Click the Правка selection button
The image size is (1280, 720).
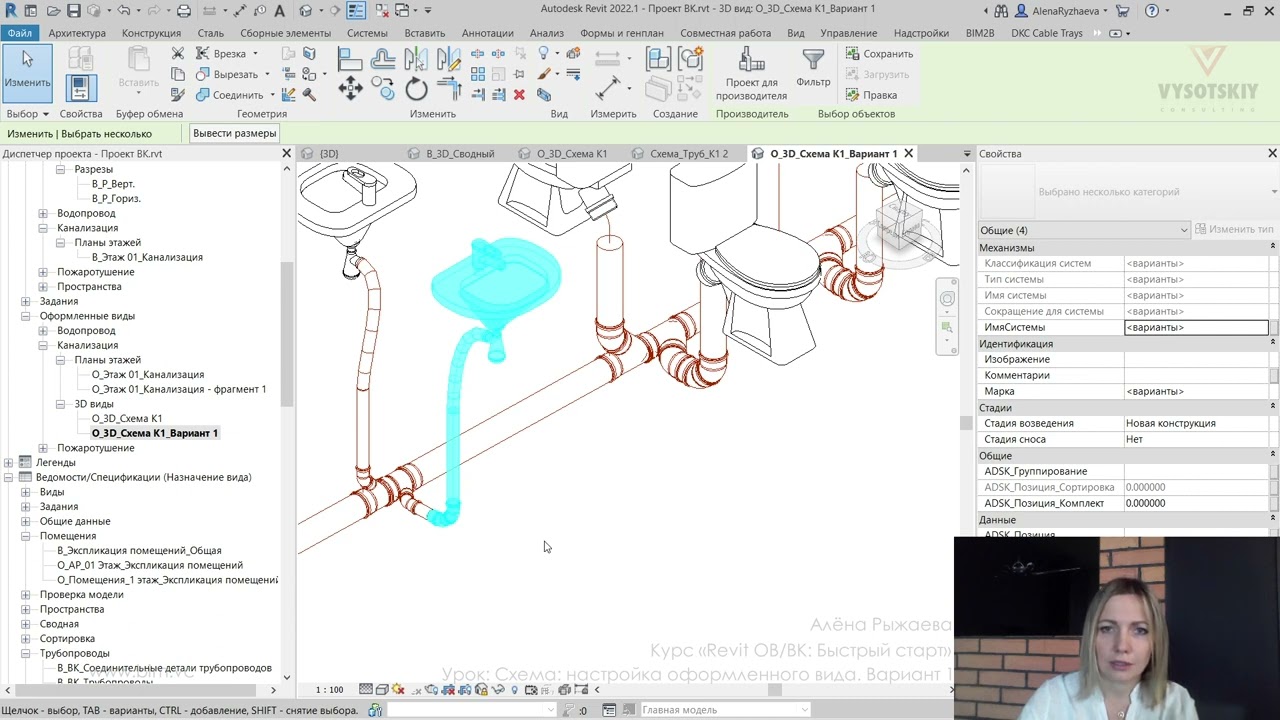click(872, 95)
